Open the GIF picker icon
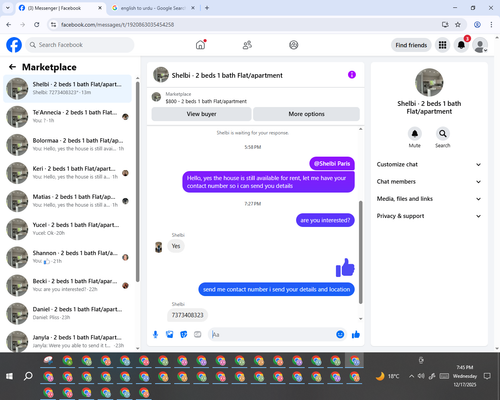 coord(198,334)
